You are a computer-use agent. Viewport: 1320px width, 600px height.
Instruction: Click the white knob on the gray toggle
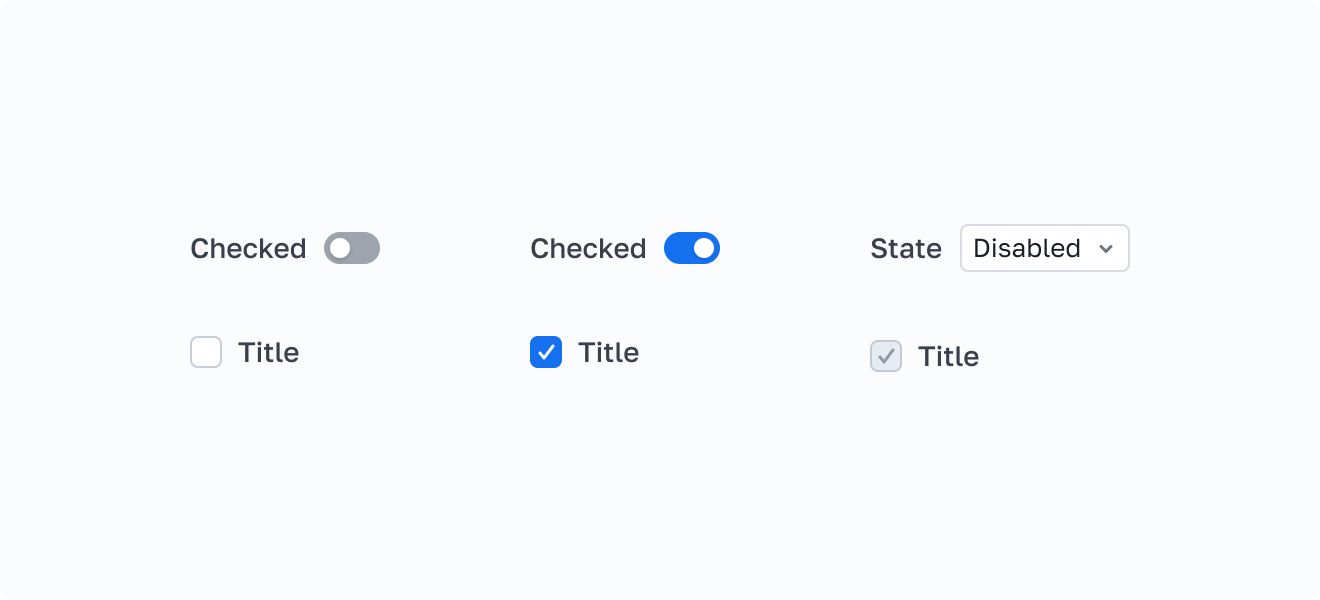click(x=340, y=248)
